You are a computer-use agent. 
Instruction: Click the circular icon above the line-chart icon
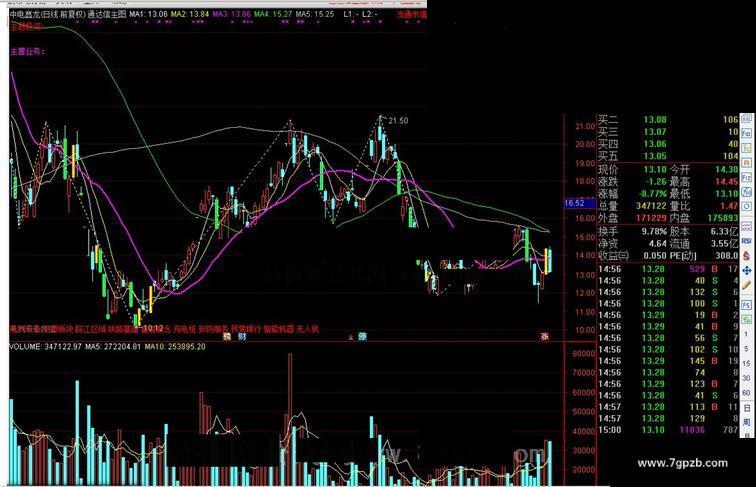746,206
